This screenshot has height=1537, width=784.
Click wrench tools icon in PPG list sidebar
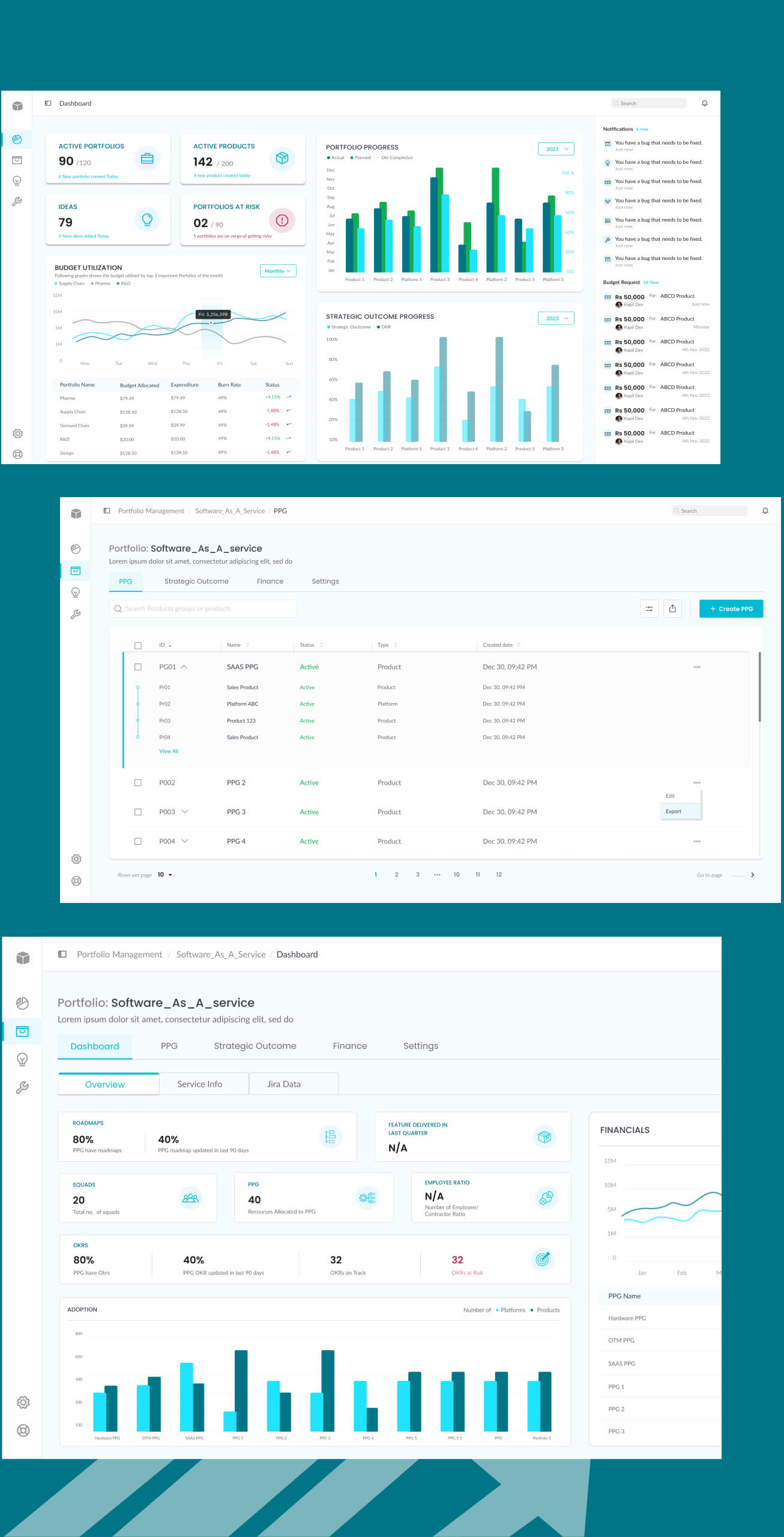pyautogui.click(x=76, y=614)
